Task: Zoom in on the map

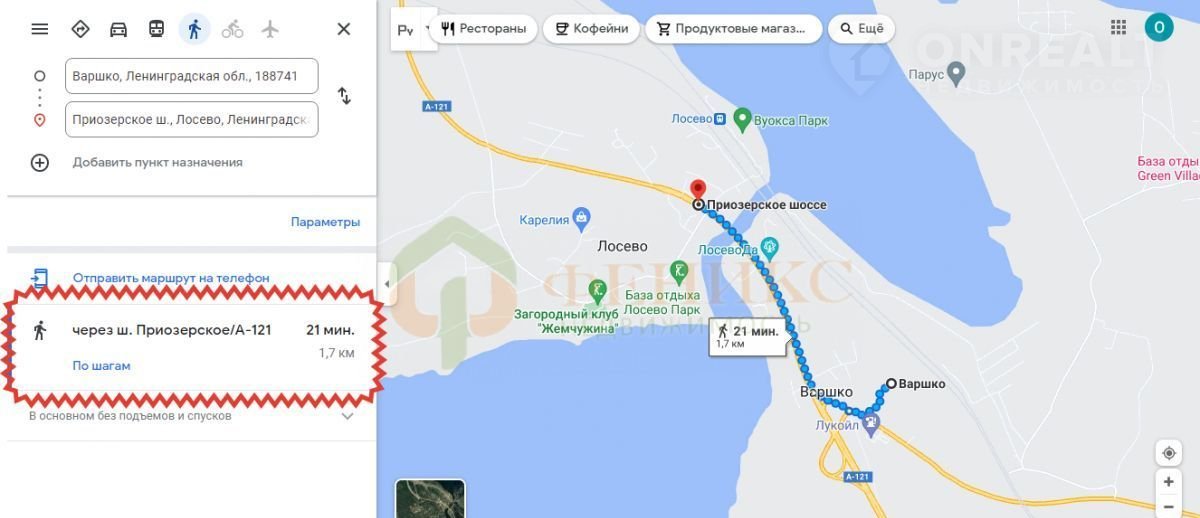Action: click(x=1168, y=481)
